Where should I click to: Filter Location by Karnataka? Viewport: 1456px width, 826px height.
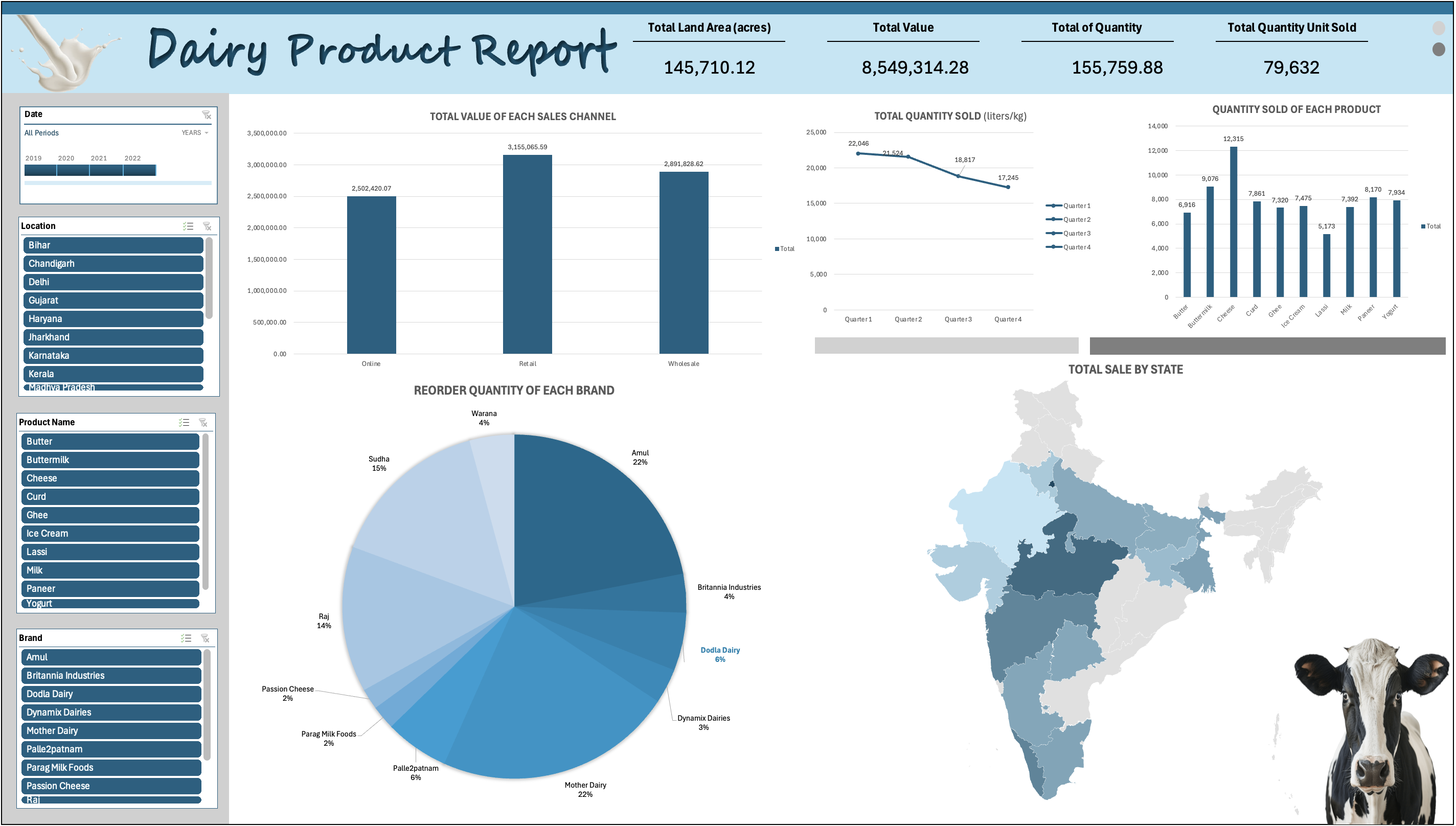click(113, 356)
